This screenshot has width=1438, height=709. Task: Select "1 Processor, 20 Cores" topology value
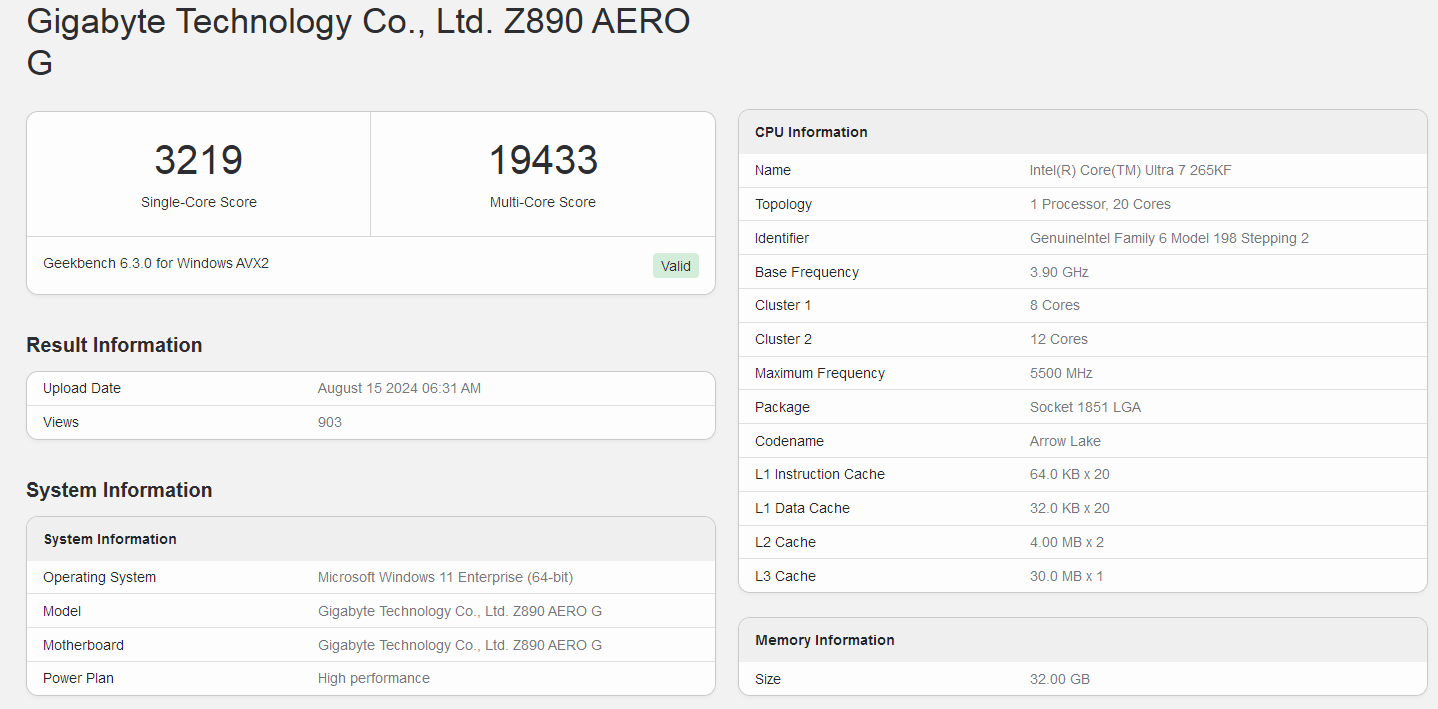point(1100,204)
